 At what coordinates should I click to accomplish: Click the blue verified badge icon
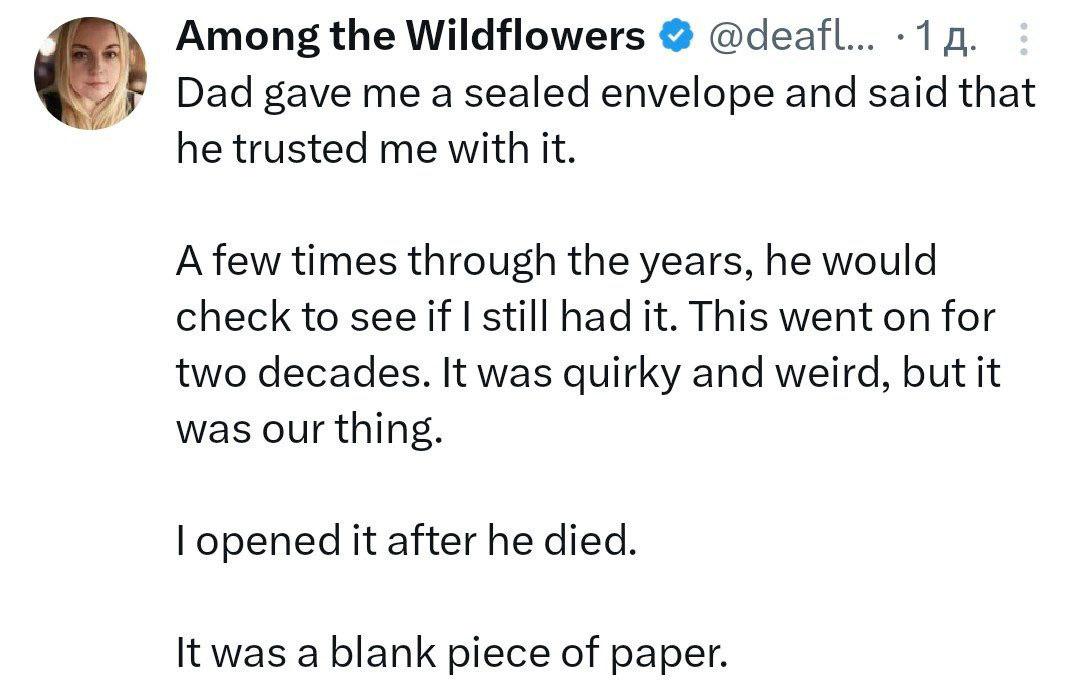pyautogui.click(x=677, y=37)
